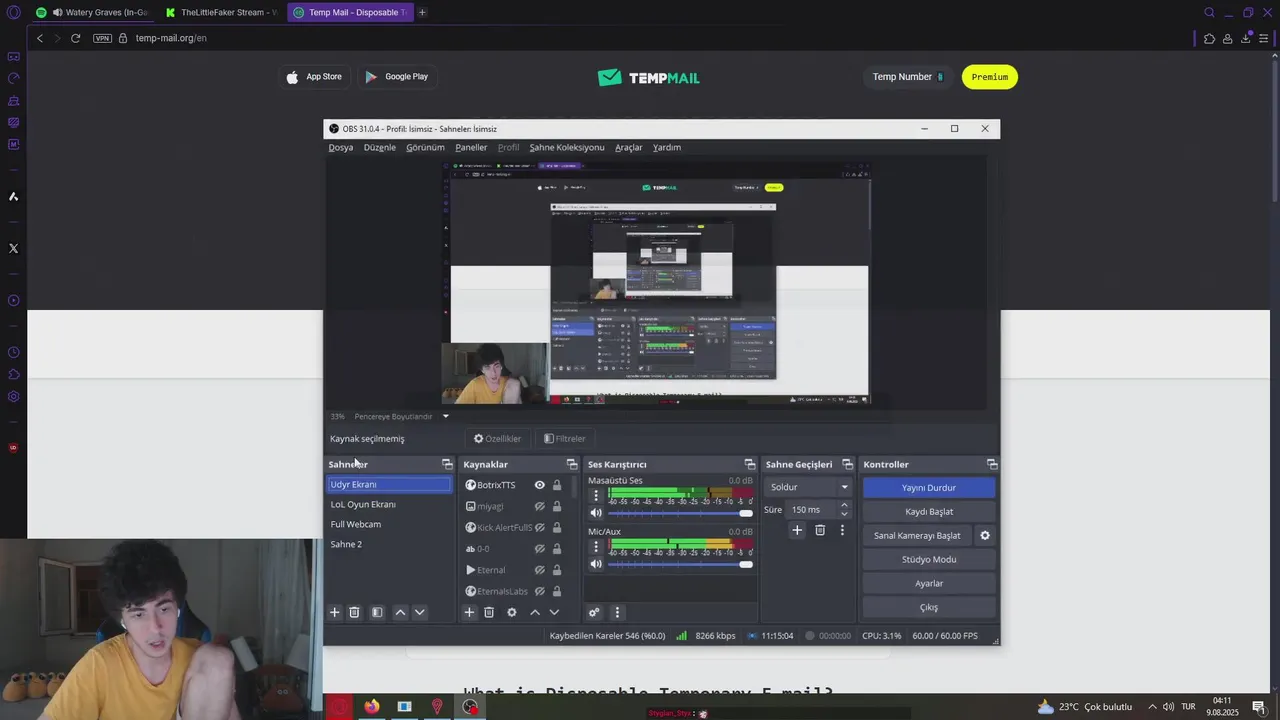Open transition properties three-dot menu

tap(842, 530)
